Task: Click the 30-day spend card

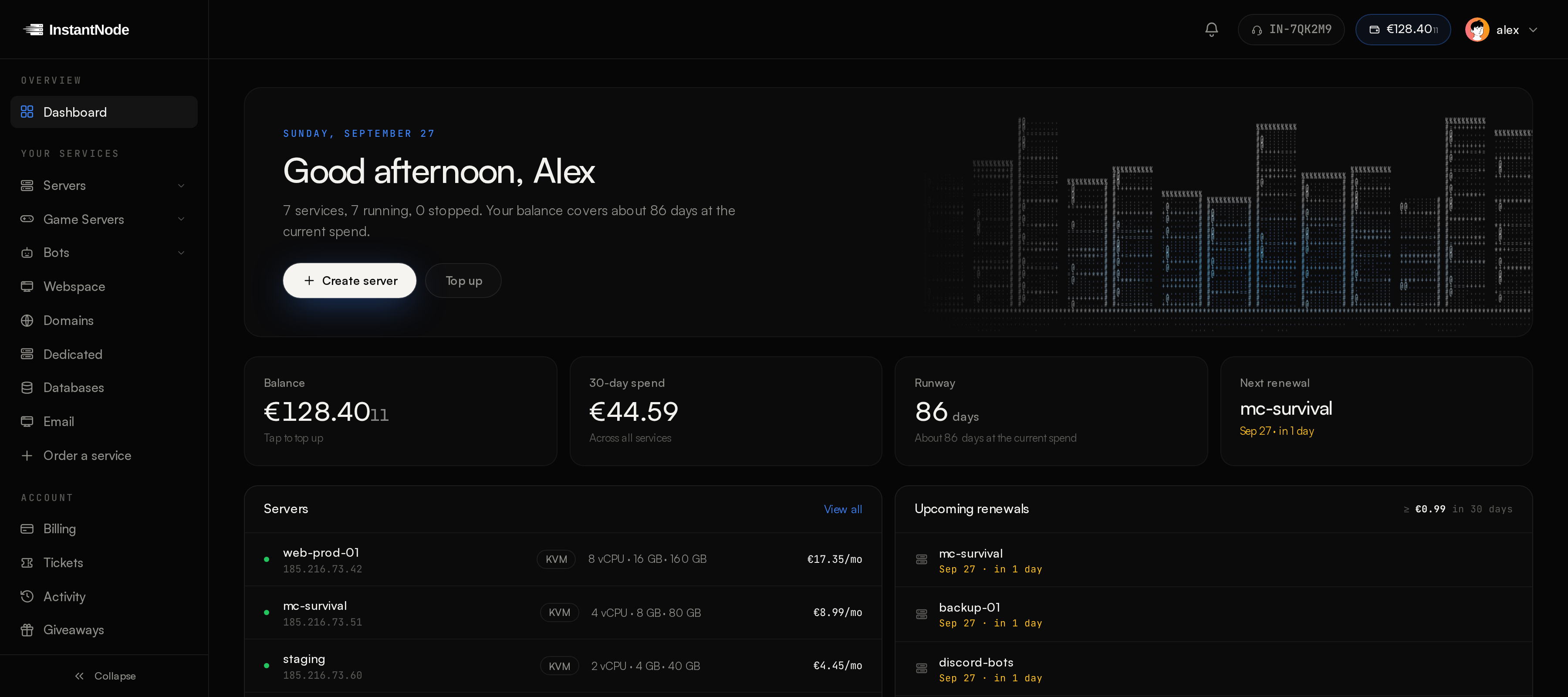Action: tap(726, 411)
